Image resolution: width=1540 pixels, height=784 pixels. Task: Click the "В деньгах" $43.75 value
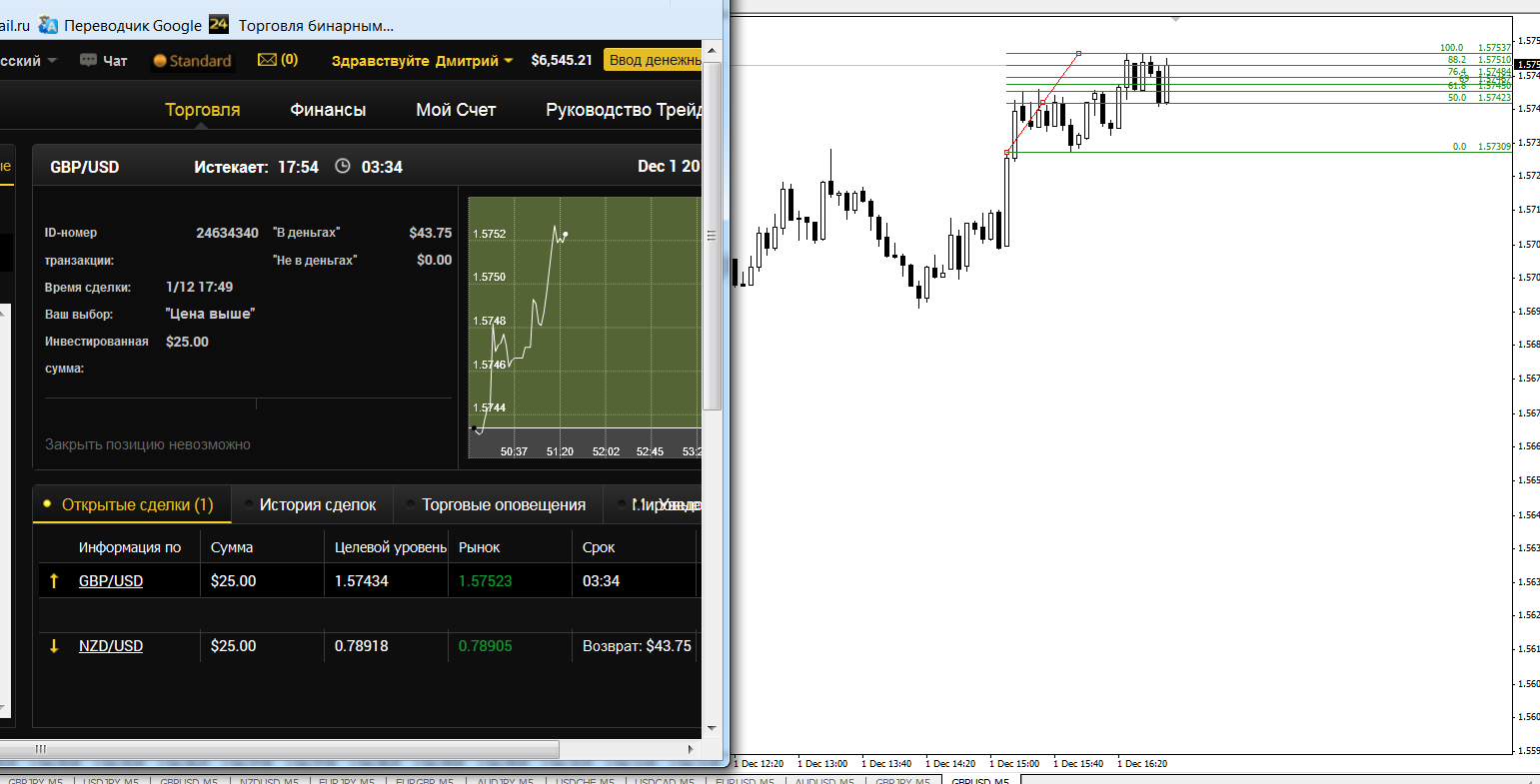pyautogui.click(x=431, y=233)
